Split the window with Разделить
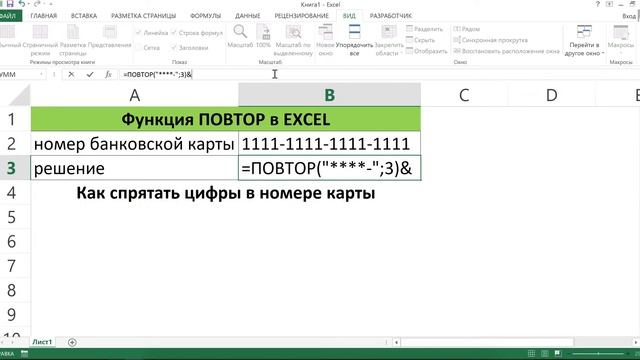This screenshot has width=640, height=360. click(424, 29)
